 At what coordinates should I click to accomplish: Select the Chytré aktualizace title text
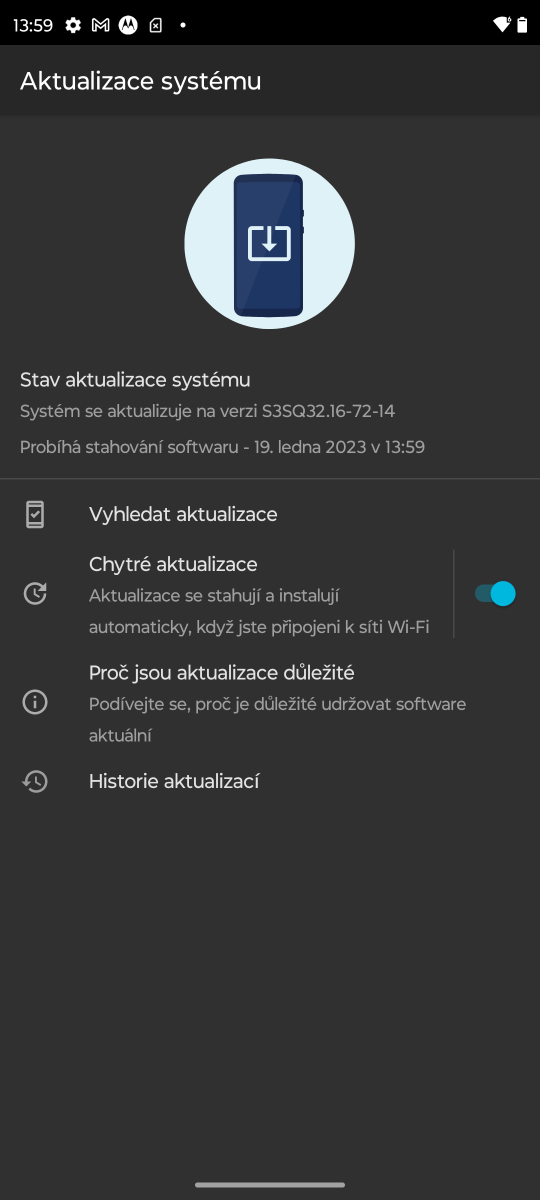pyautogui.click(x=173, y=564)
